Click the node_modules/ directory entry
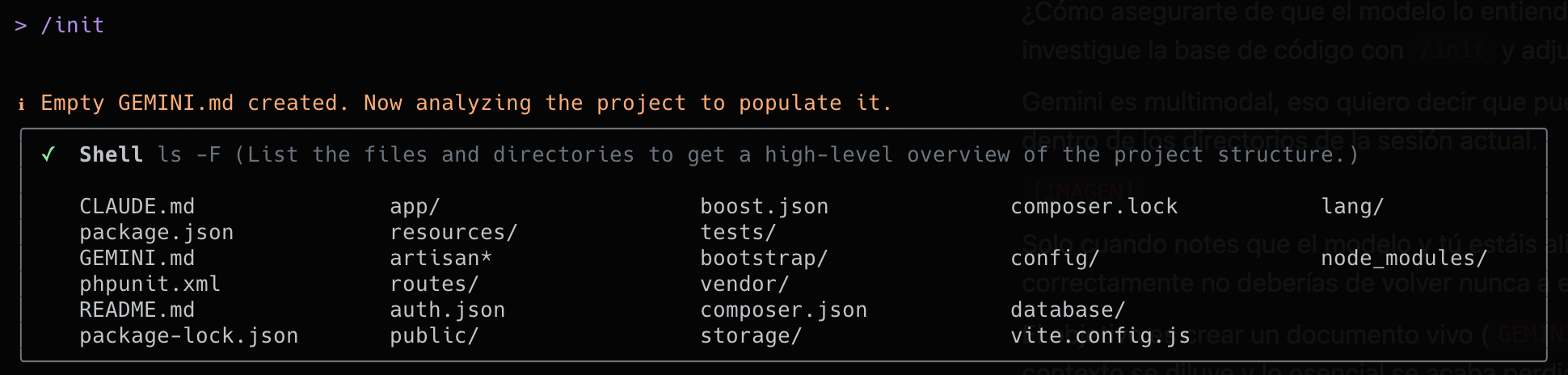The height and width of the screenshot is (375, 1568). click(x=1404, y=259)
